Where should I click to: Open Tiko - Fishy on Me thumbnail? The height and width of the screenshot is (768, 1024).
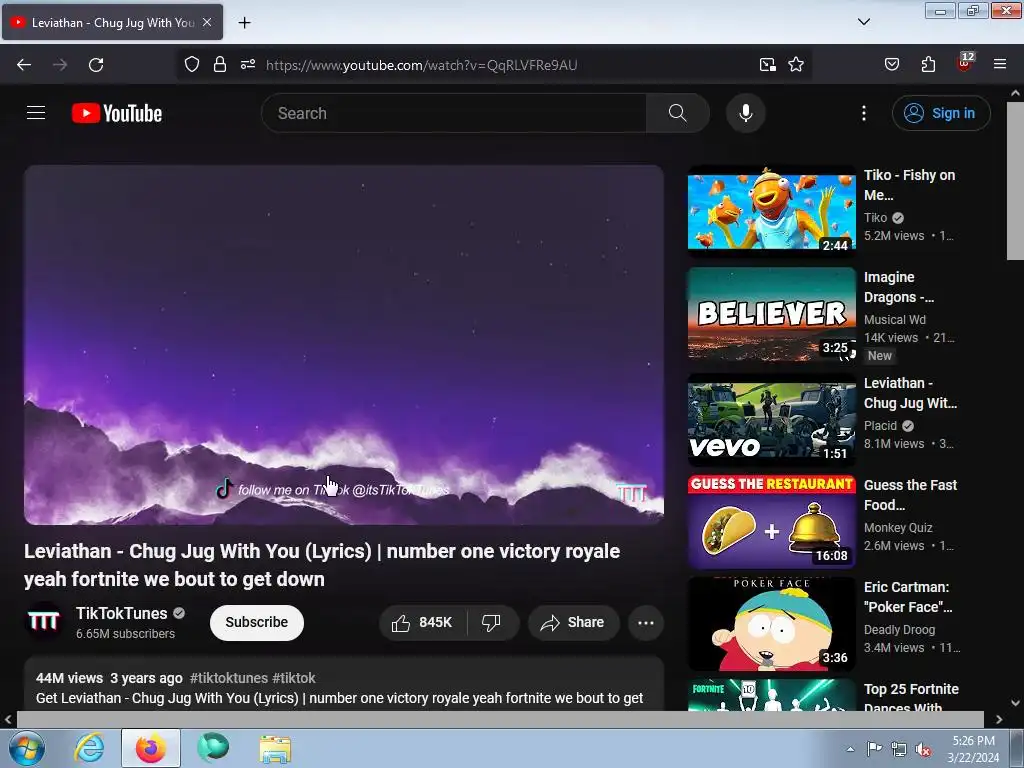(x=771, y=210)
